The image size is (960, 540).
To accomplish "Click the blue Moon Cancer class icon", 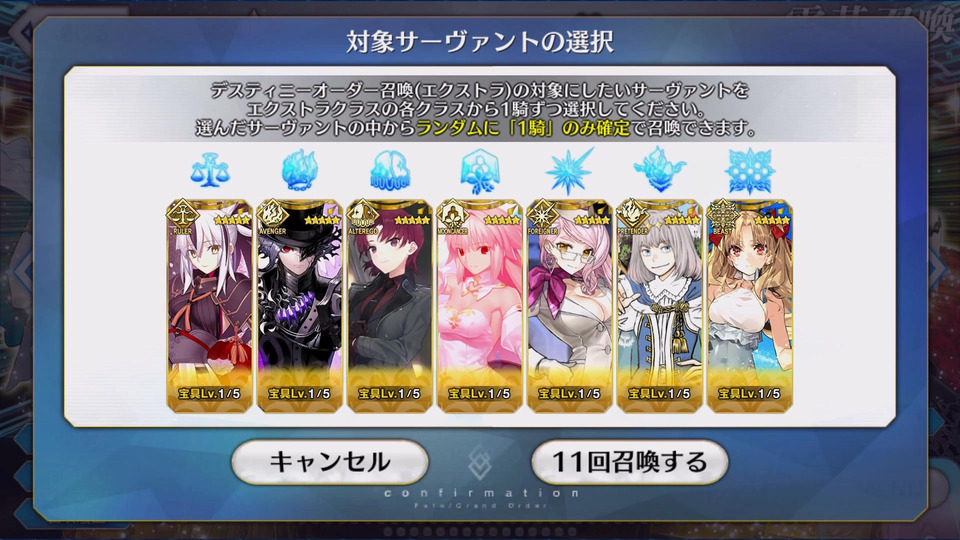I will coord(479,171).
